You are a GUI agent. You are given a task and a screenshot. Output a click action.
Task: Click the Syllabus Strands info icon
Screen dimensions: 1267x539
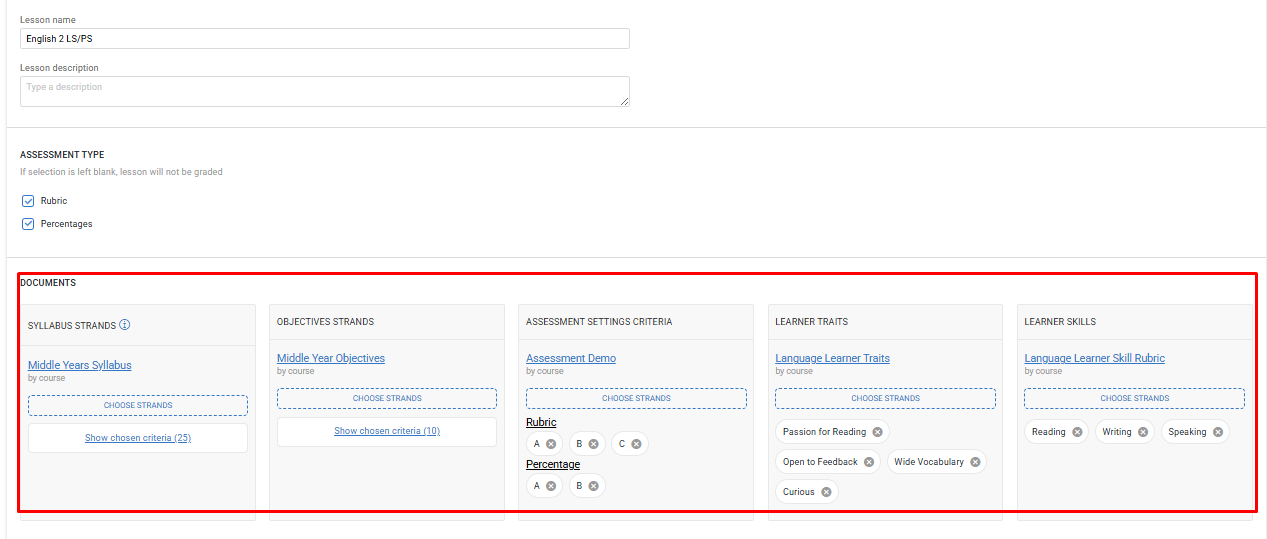tap(125, 325)
